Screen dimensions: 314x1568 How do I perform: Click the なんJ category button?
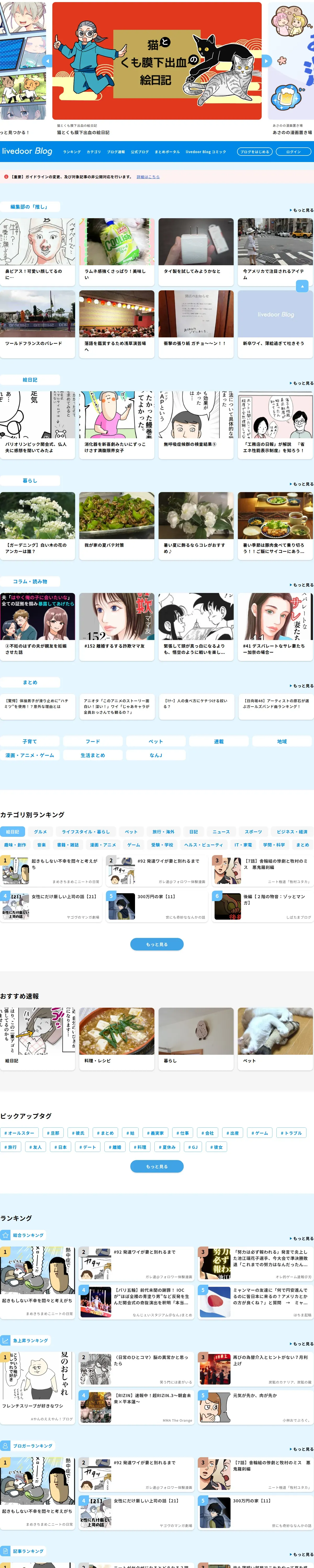[156, 755]
